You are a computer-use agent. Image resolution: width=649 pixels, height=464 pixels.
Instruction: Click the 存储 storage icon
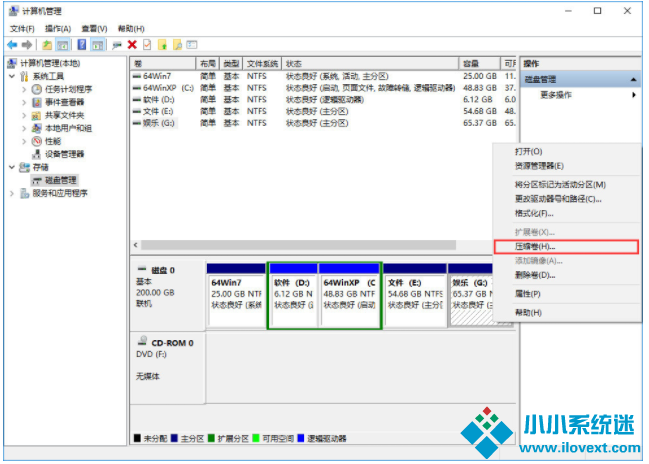pyautogui.click(x=24, y=167)
